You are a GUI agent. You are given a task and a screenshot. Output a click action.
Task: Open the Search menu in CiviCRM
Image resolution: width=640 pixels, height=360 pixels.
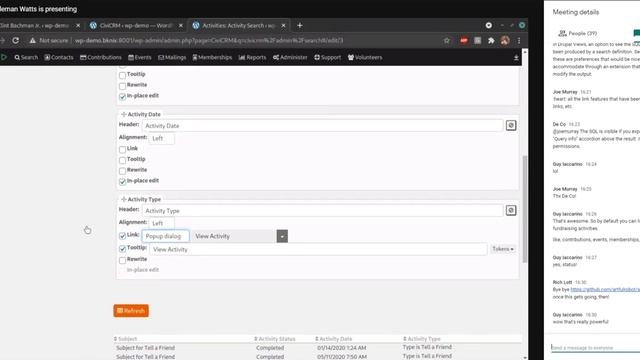tap(26, 58)
